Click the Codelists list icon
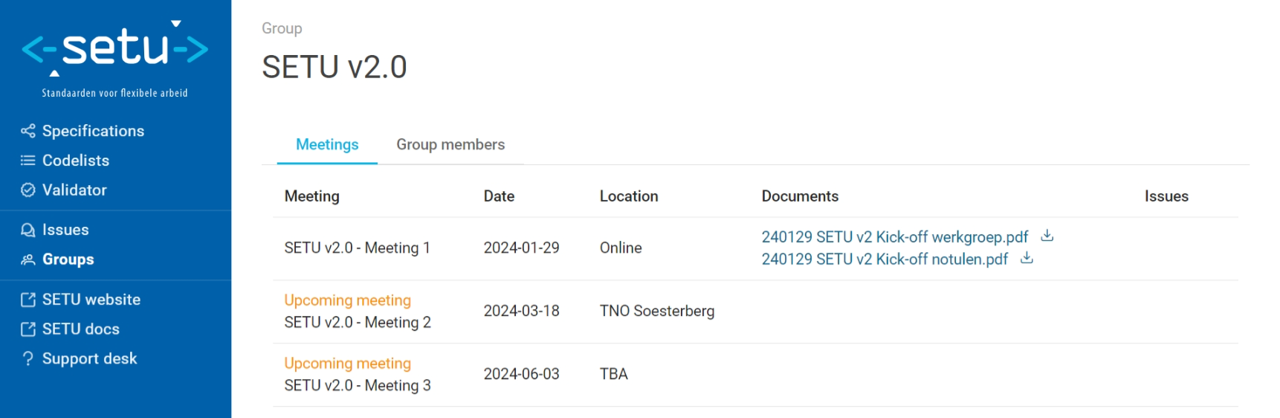Viewport: 1280px width, 418px height. tap(28, 160)
